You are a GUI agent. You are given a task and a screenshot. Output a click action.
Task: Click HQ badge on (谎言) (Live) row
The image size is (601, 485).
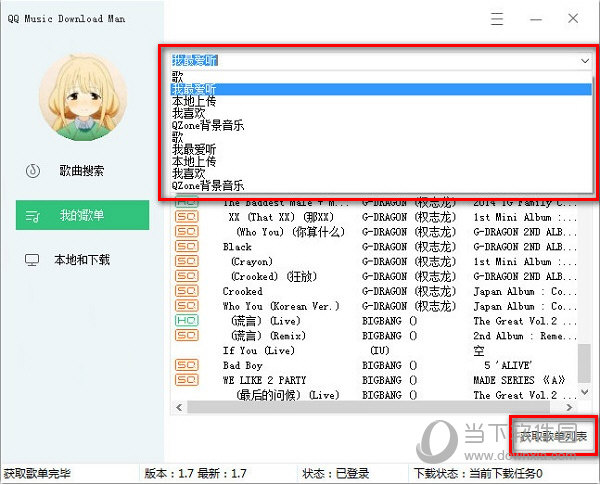[x=187, y=321]
